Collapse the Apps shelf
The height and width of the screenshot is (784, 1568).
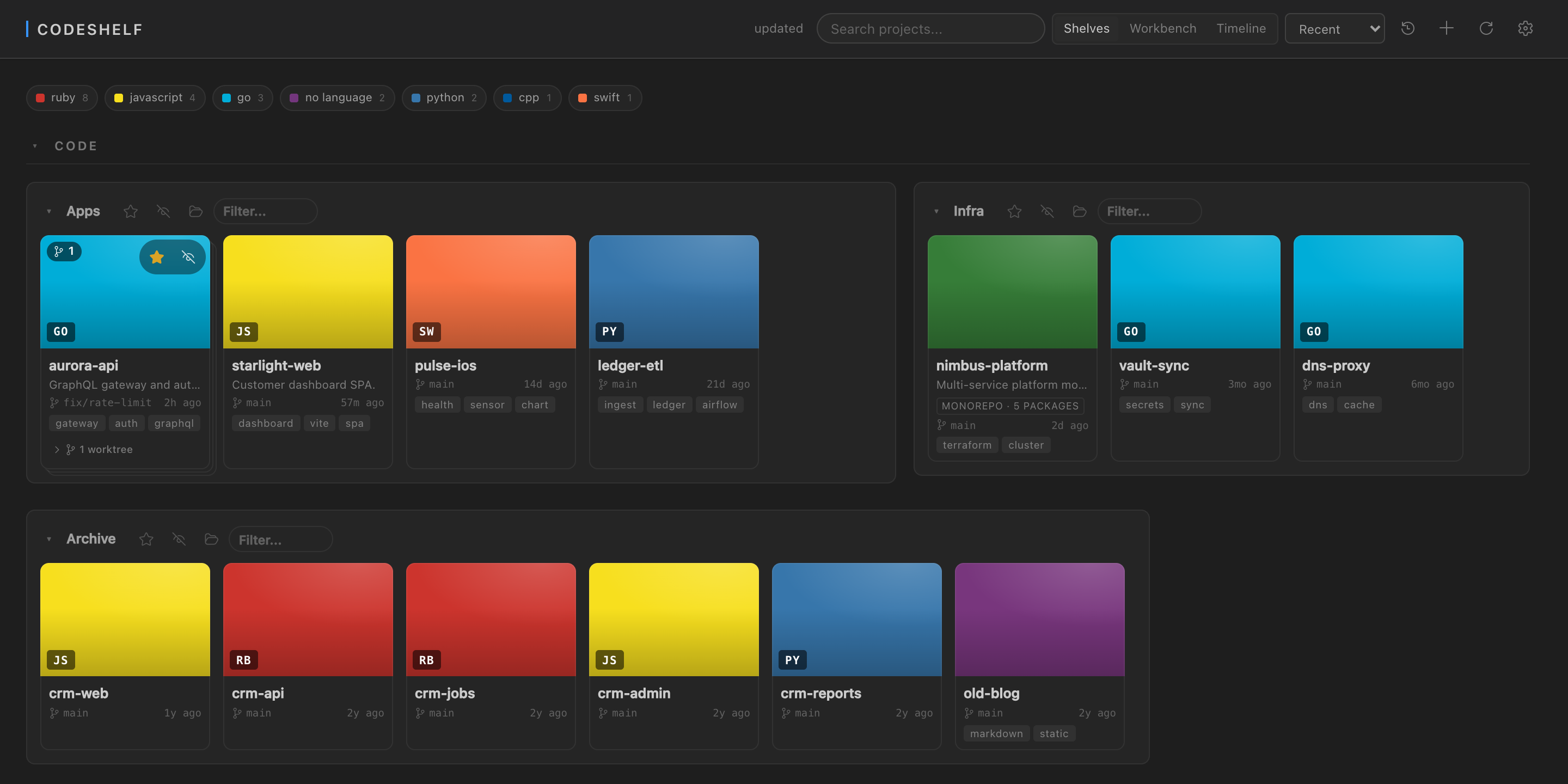[48, 211]
